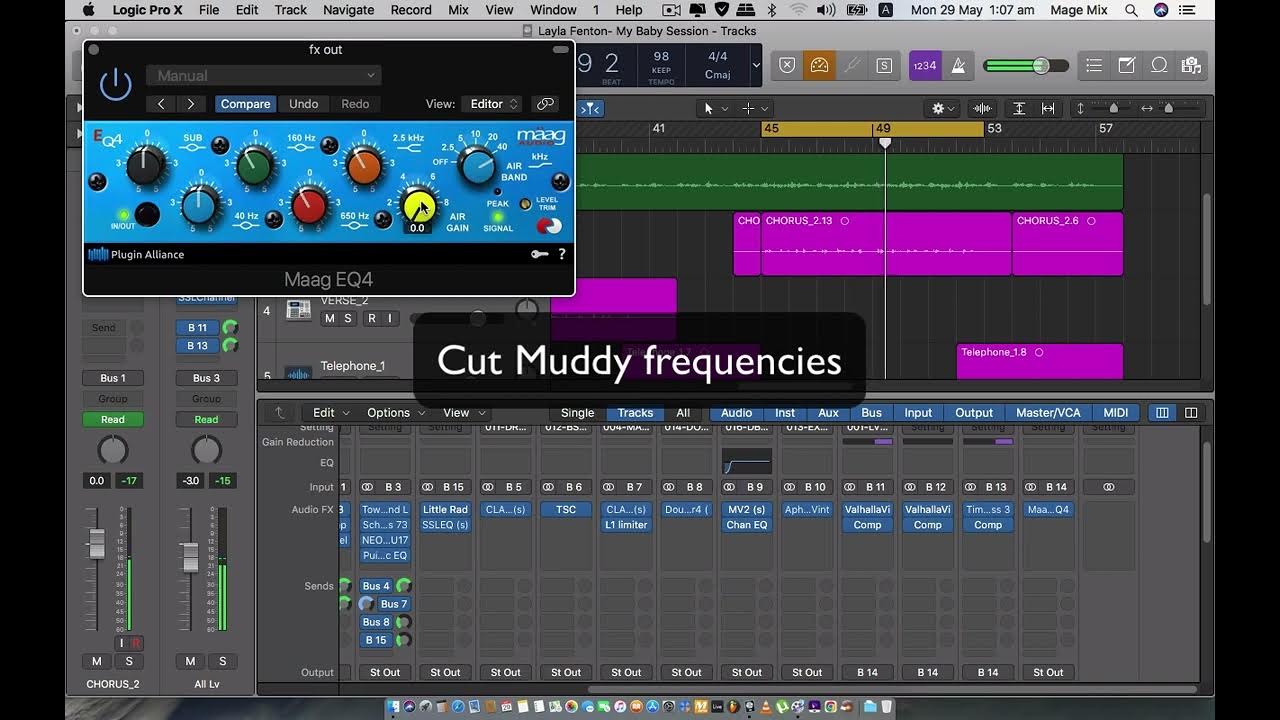This screenshot has height=720, width=1280.
Task: Go to previous plugin preset arrow
Action: 161,104
